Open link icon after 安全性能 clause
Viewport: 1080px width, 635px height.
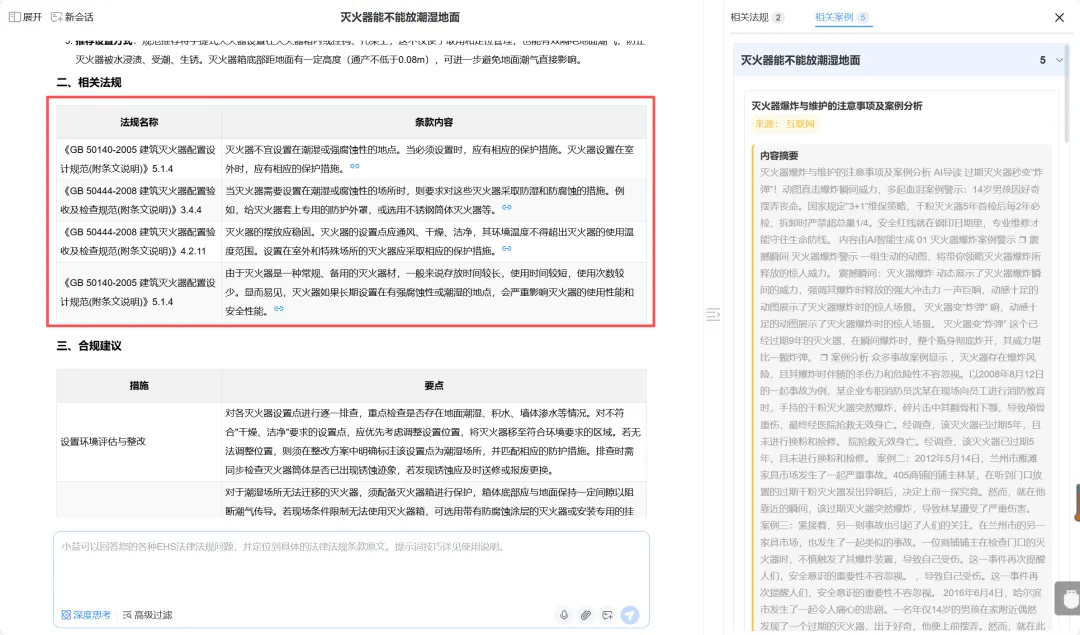pos(279,309)
